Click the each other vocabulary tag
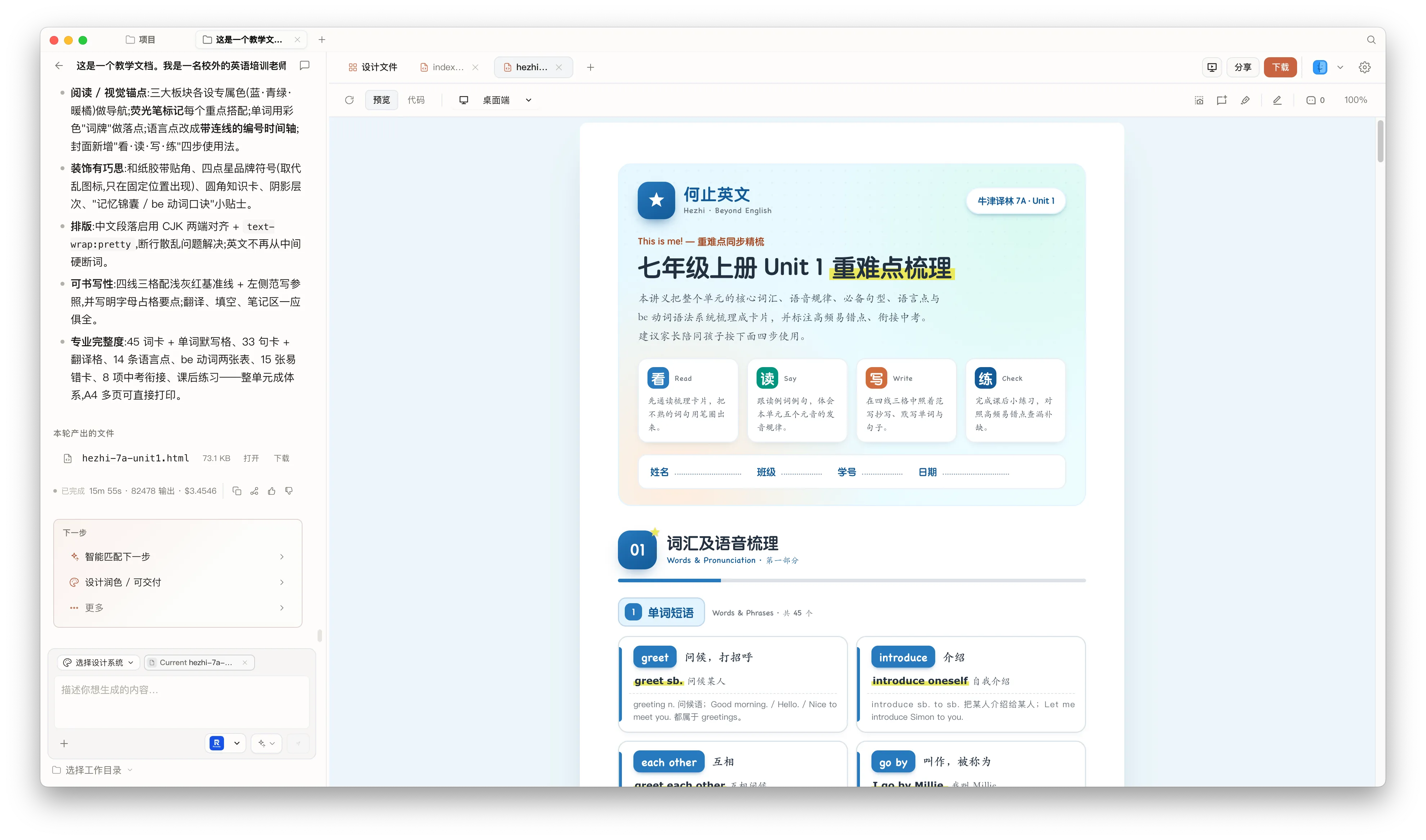The height and width of the screenshot is (840, 1426). [x=669, y=763]
